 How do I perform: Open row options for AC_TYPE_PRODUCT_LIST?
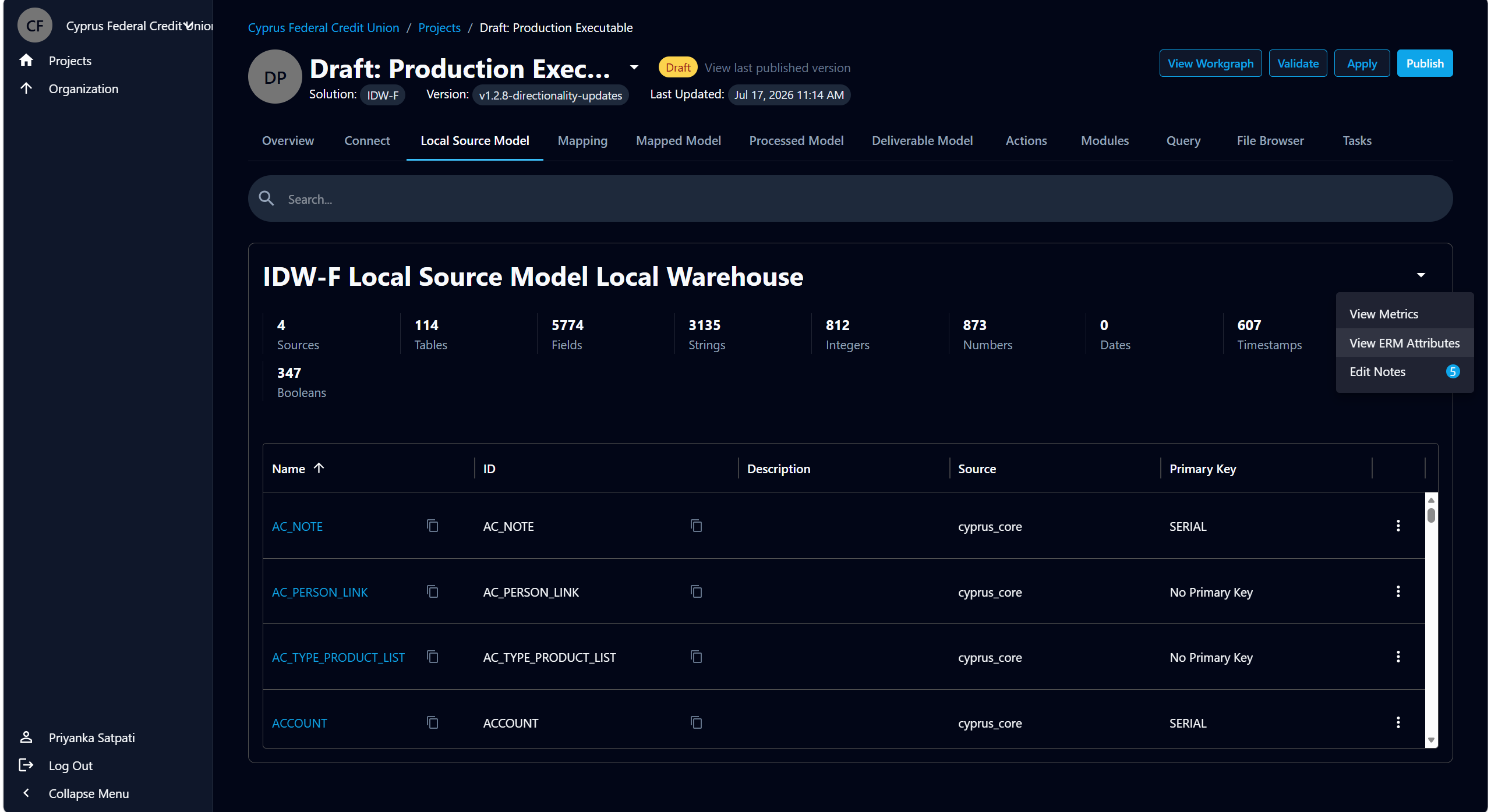click(1398, 657)
